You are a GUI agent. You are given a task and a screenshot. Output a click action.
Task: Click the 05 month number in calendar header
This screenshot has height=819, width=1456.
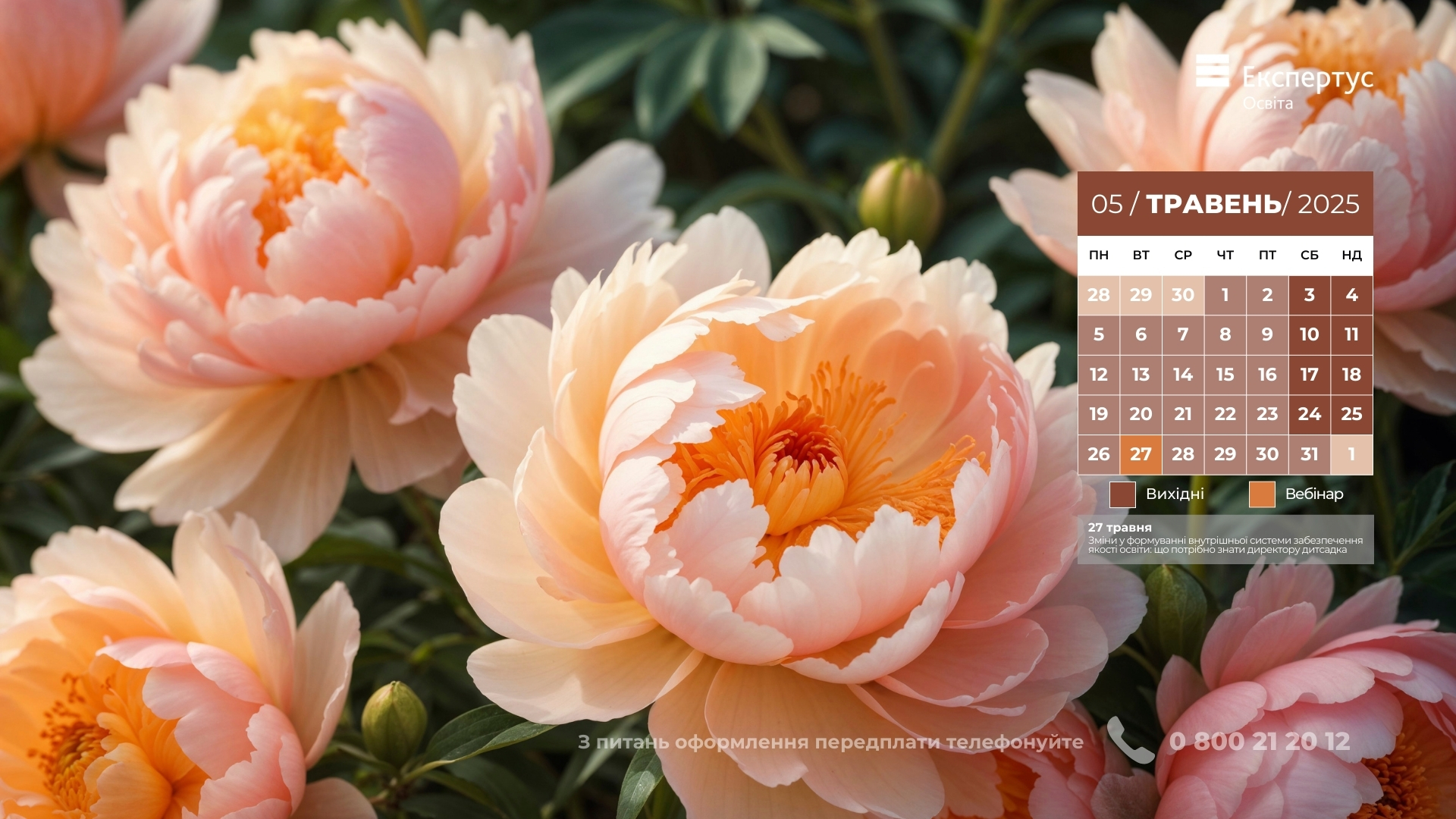1106,204
